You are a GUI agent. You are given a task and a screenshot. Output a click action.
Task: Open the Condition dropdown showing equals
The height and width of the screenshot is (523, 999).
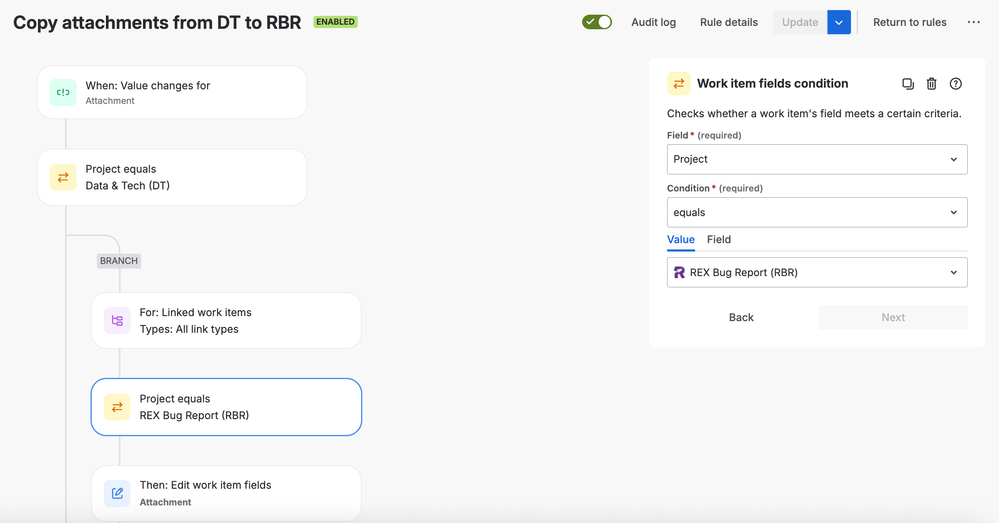(817, 212)
